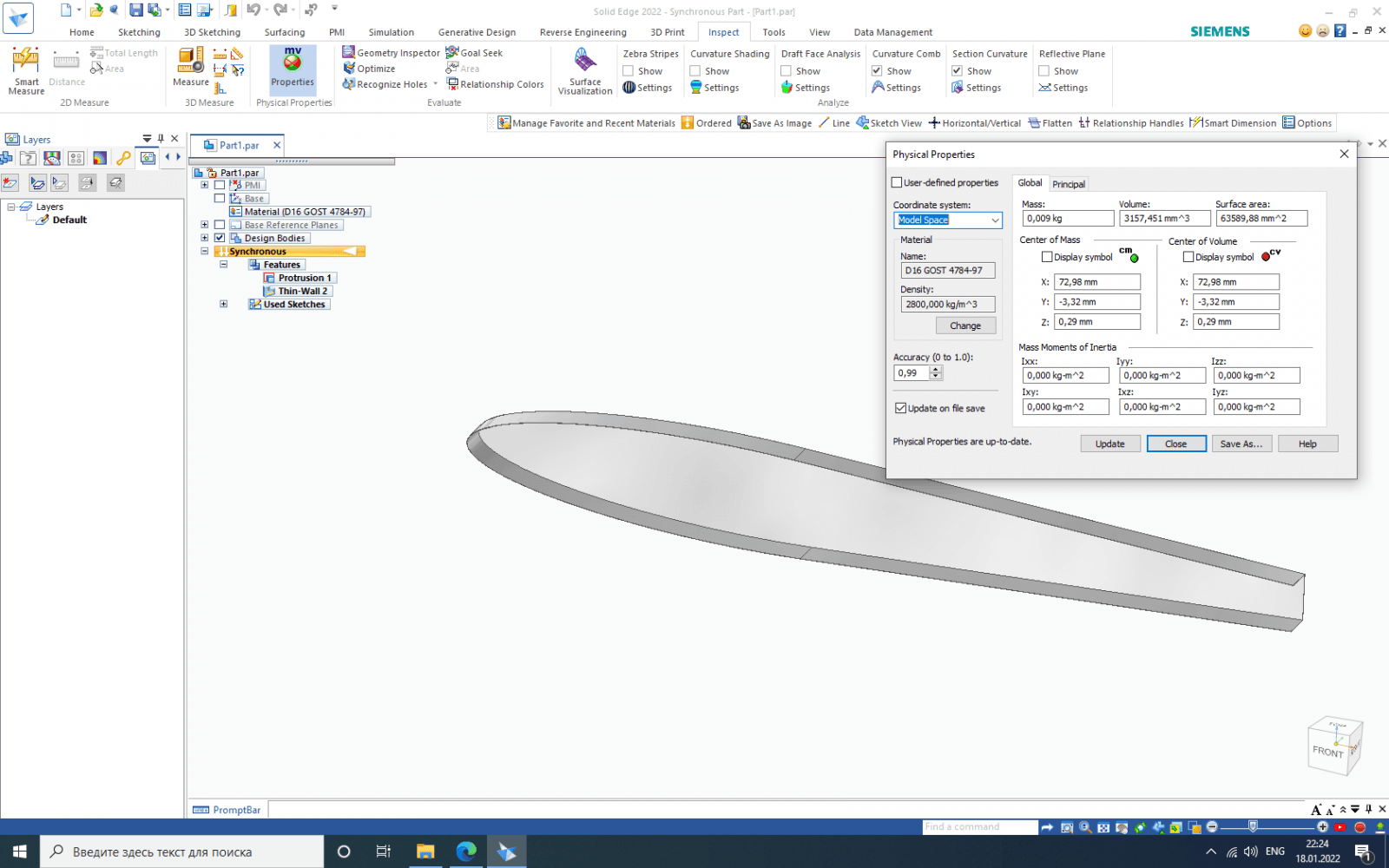This screenshot has width=1389, height=868.
Task: Click the YouTube icon in status bar
Action: (1340, 827)
